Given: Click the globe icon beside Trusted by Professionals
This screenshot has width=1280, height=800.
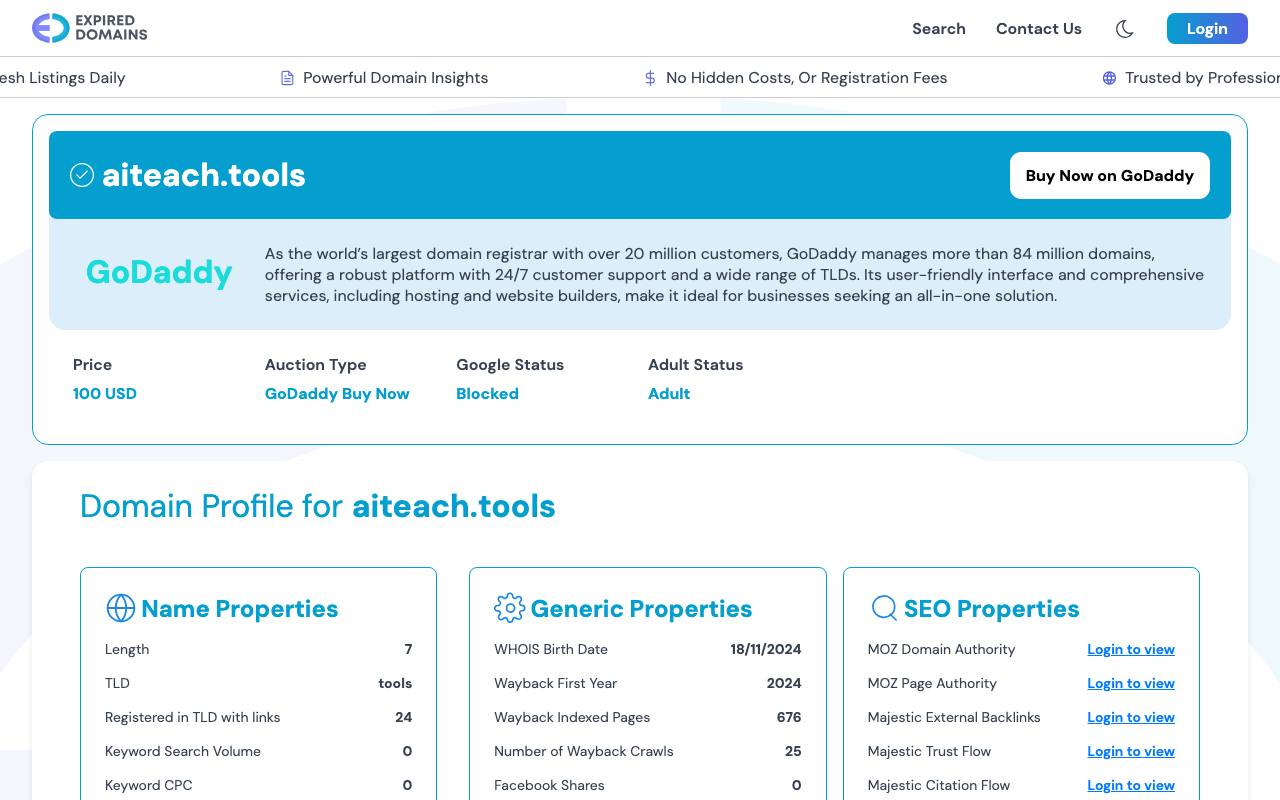Looking at the screenshot, I should [x=1109, y=78].
